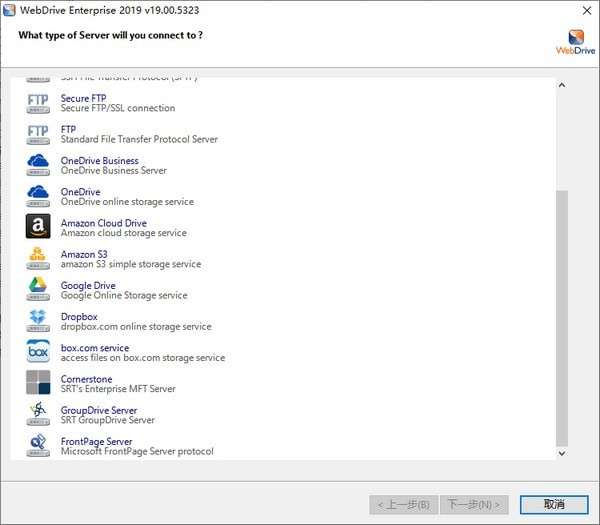600x525 pixels.
Task: Click 'SRT GroupDrive Server' description
Action: coord(108,420)
